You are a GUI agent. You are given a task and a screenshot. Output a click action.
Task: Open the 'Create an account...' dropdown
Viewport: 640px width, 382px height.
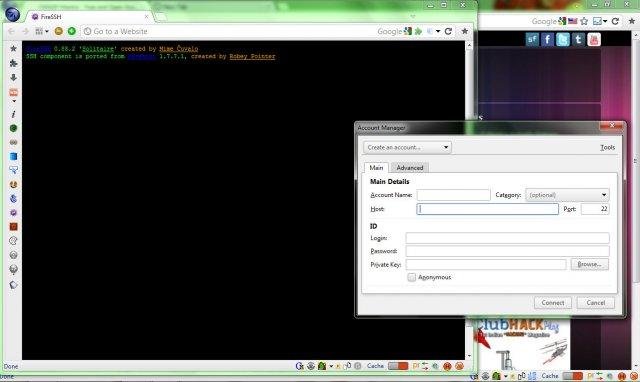[407, 147]
